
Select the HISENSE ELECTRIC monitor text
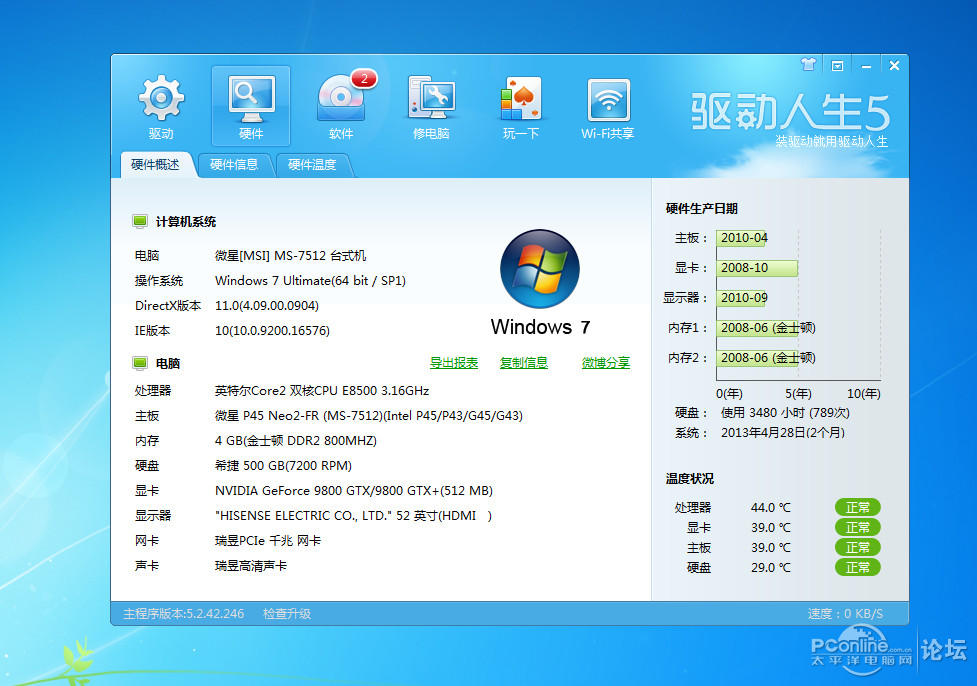(x=353, y=515)
